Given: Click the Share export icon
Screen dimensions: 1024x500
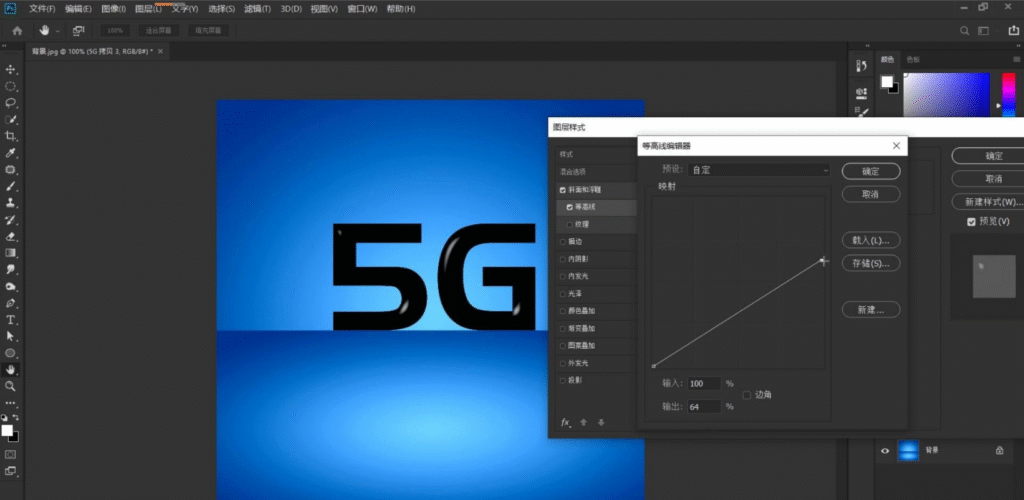Looking at the screenshot, I should [1016, 31].
